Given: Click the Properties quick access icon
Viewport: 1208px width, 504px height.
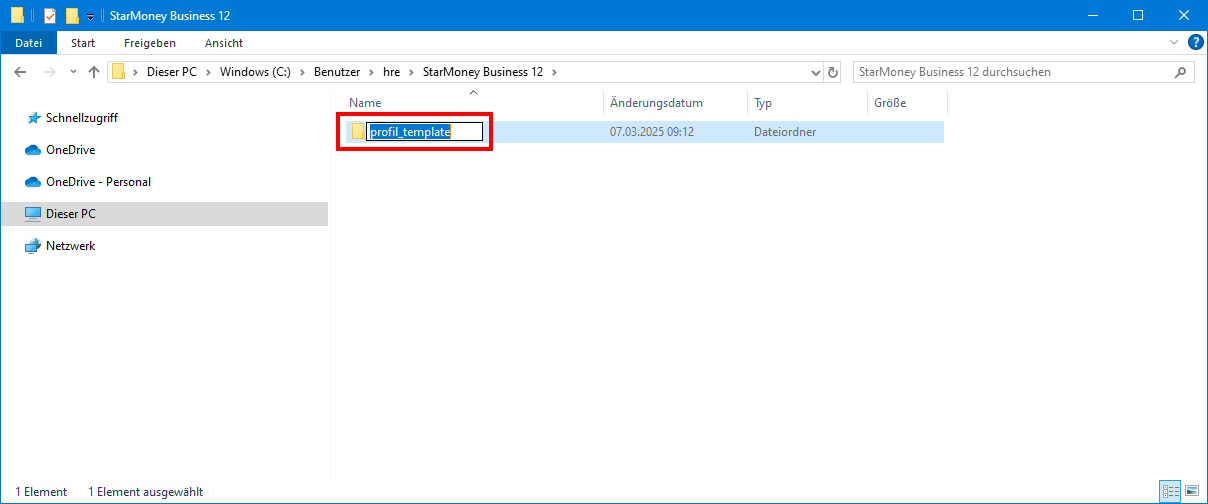Looking at the screenshot, I should pos(50,15).
